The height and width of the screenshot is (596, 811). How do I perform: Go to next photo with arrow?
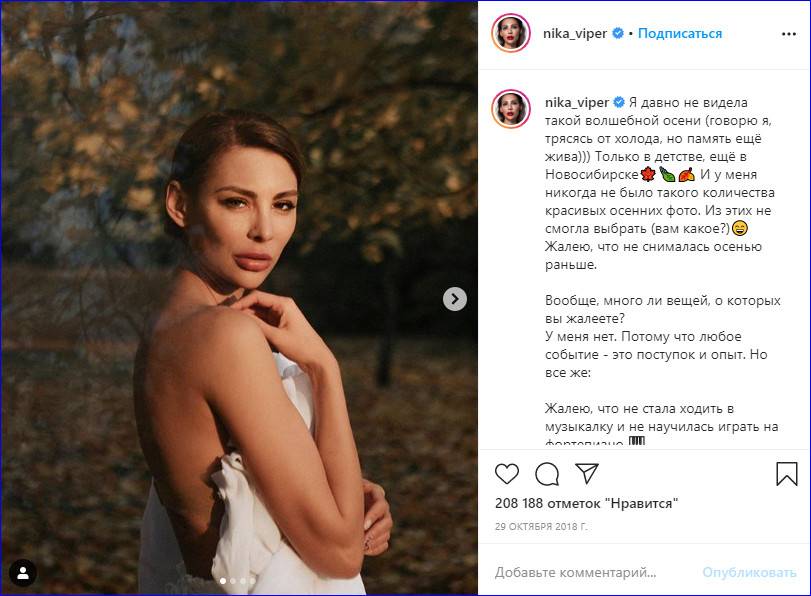pos(455,298)
